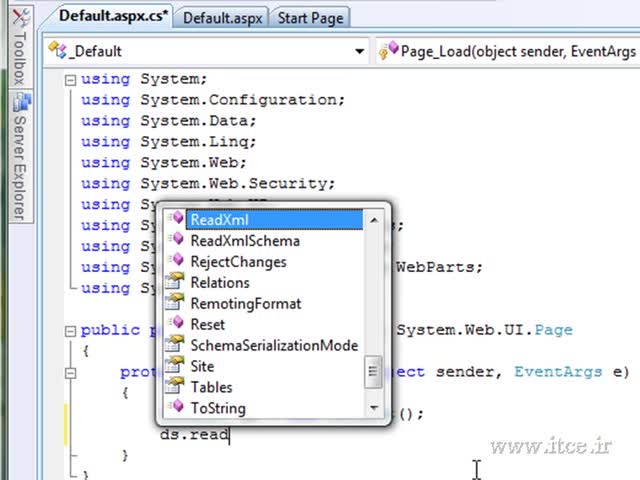Click the 'WebParts;' text in code
640x480 pixels.
click(440, 267)
